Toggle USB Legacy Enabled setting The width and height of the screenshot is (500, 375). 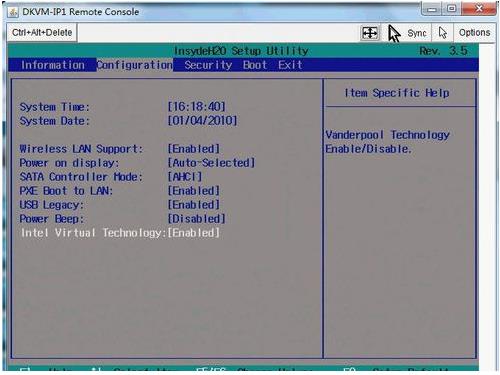(x=194, y=205)
